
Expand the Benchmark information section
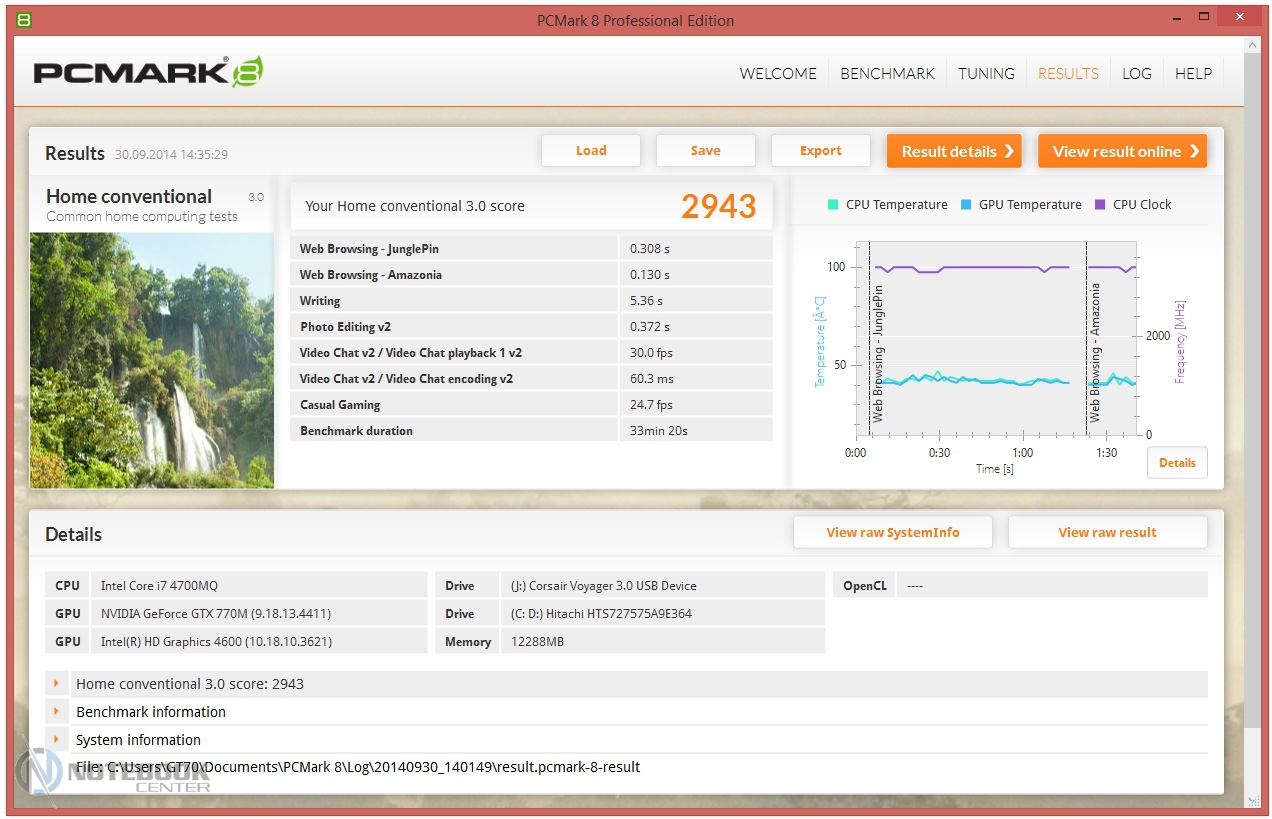tap(57, 712)
